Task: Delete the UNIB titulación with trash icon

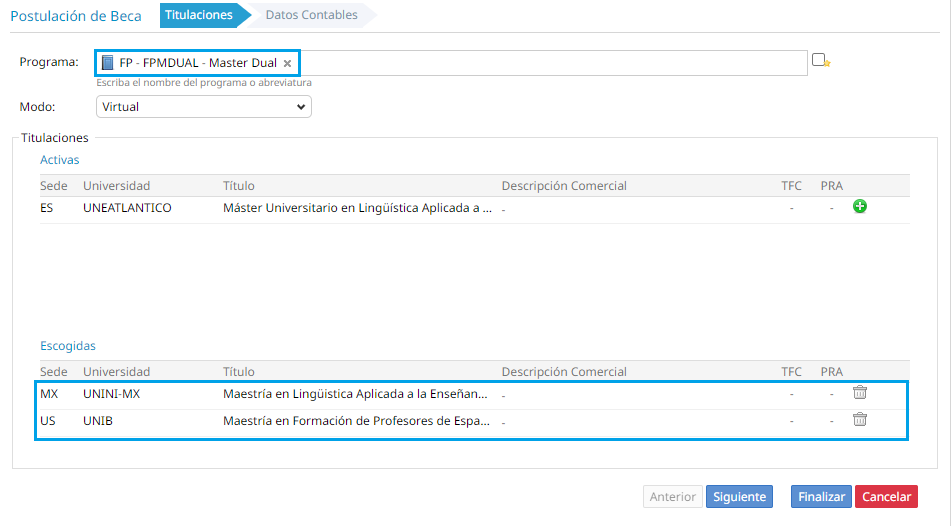Action: [859, 420]
